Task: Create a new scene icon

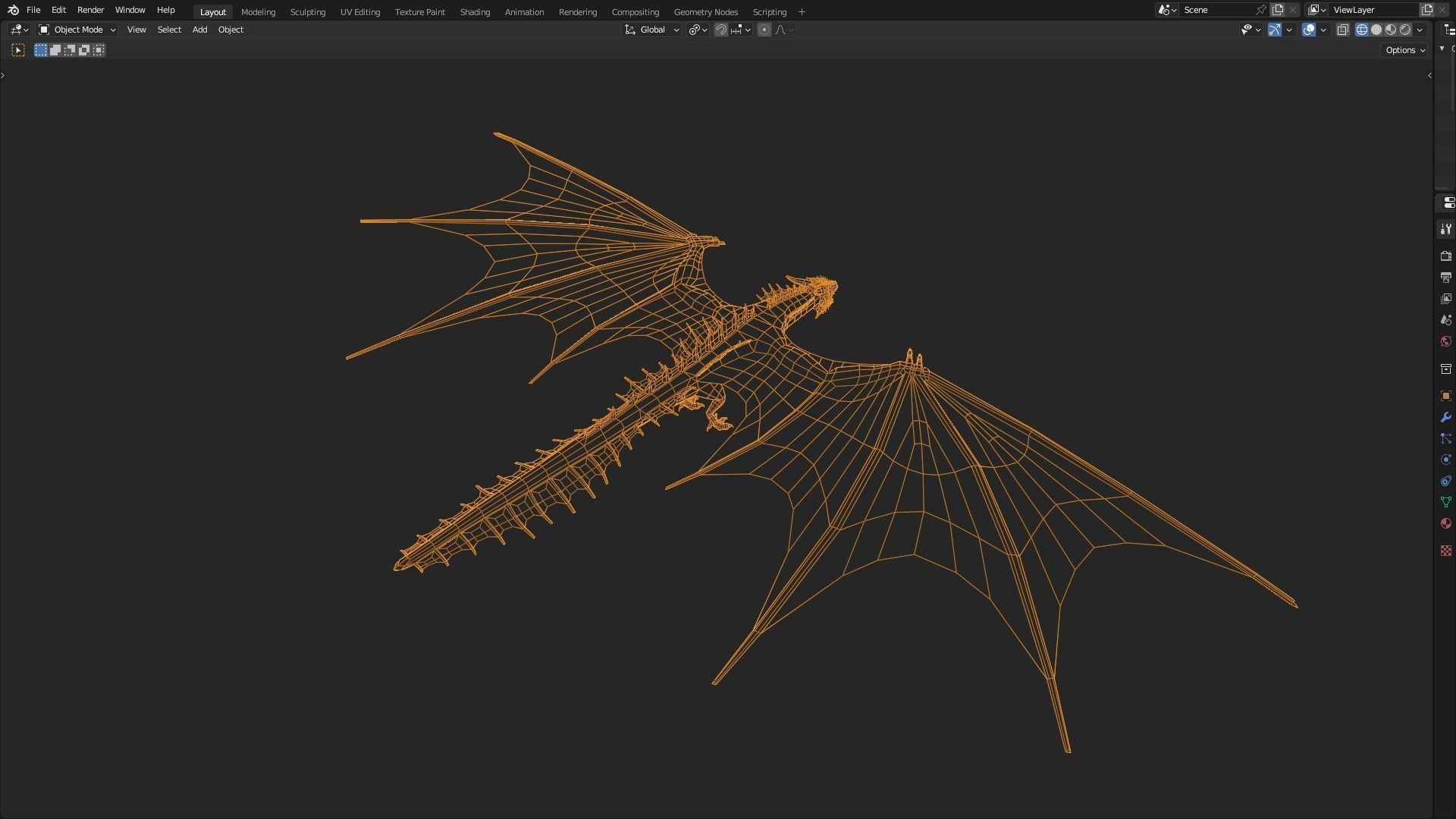Action: pos(1278,10)
